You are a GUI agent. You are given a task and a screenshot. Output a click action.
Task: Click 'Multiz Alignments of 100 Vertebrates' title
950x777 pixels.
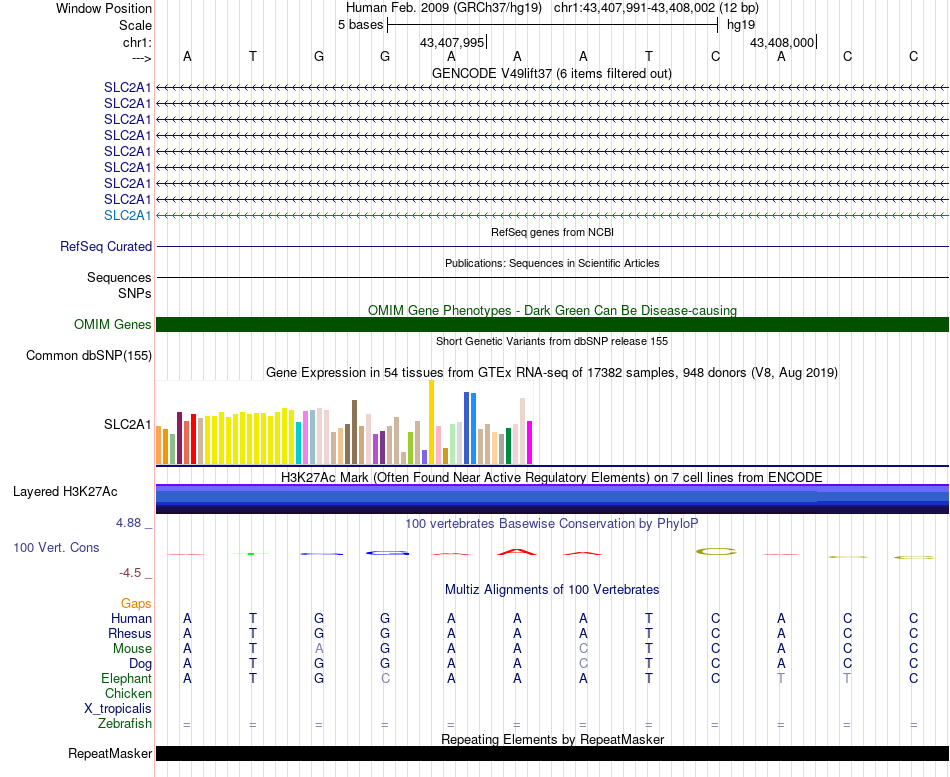[x=552, y=590]
